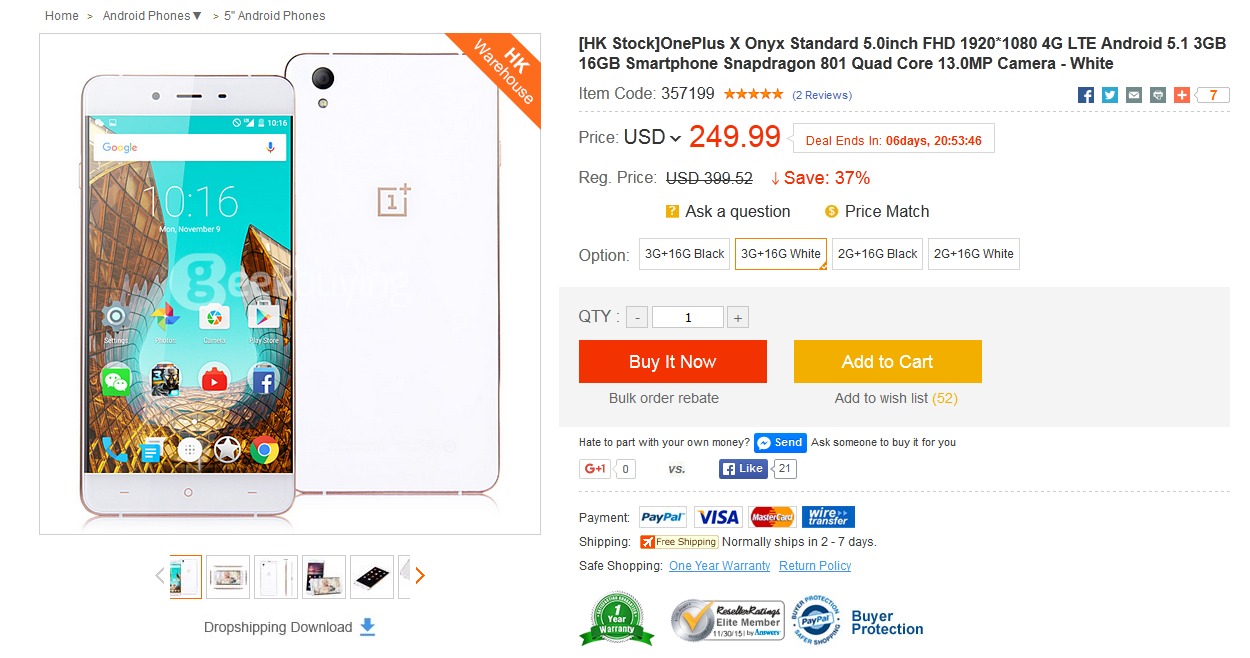Send product link via Messenger
This screenshot has height=658, width=1250.
780,442
